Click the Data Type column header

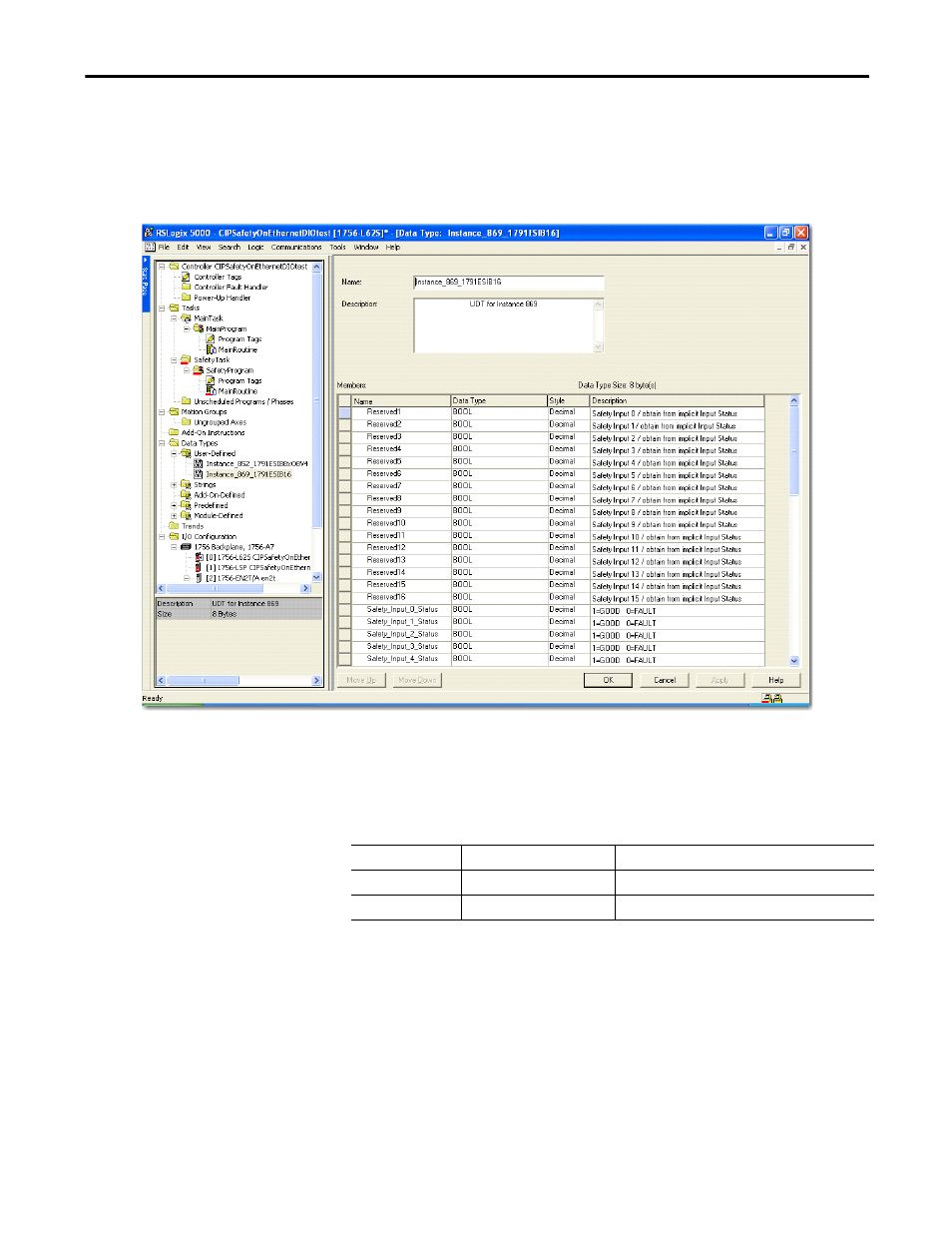(499, 400)
